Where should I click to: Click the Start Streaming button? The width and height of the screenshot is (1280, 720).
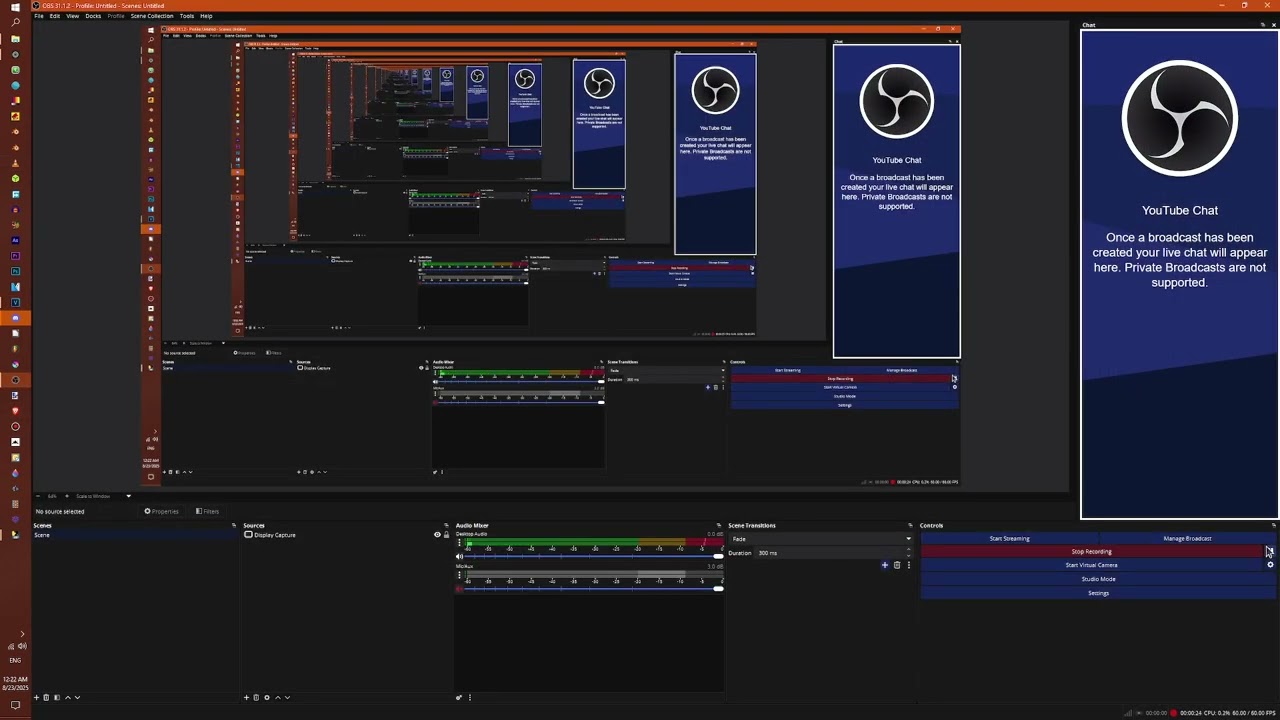pyautogui.click(x=1009, y=539)
